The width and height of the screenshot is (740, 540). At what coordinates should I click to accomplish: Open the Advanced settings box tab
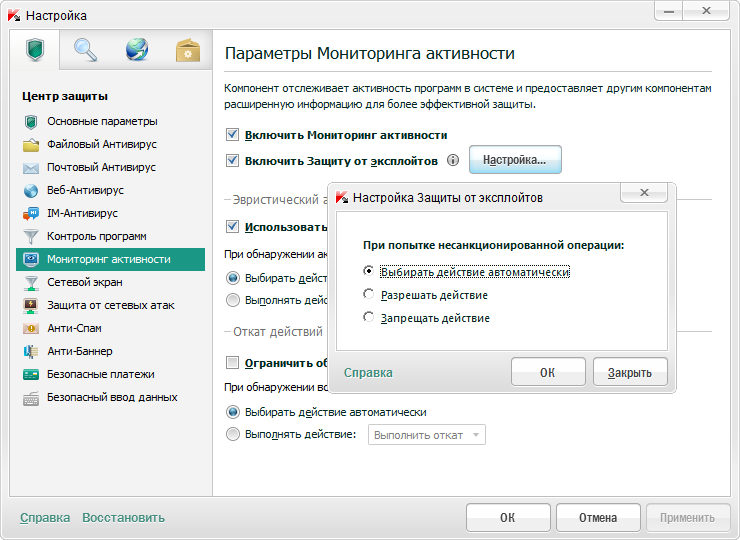[188, 50]
